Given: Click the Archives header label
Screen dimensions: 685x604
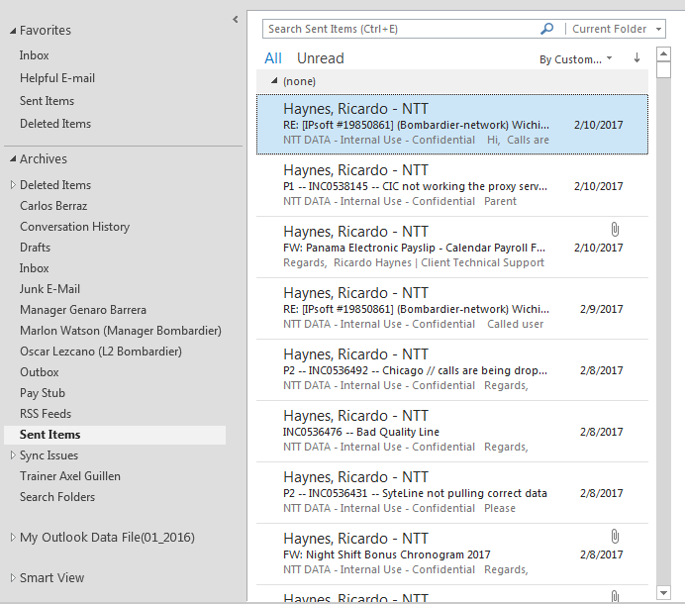Looking at the screenshot, I should (x=43, y=159).
